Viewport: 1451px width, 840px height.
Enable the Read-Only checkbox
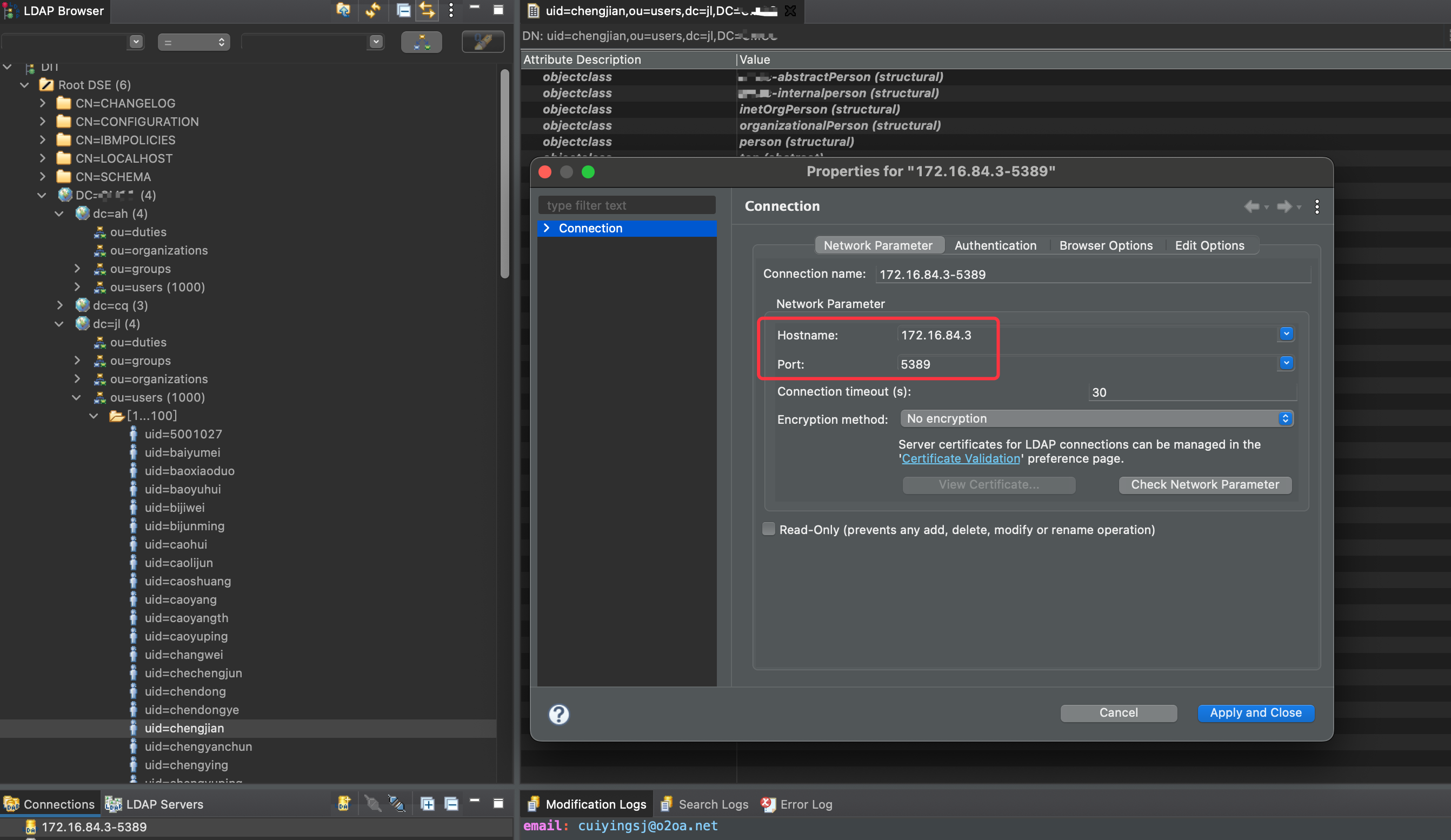pos(768,529)
